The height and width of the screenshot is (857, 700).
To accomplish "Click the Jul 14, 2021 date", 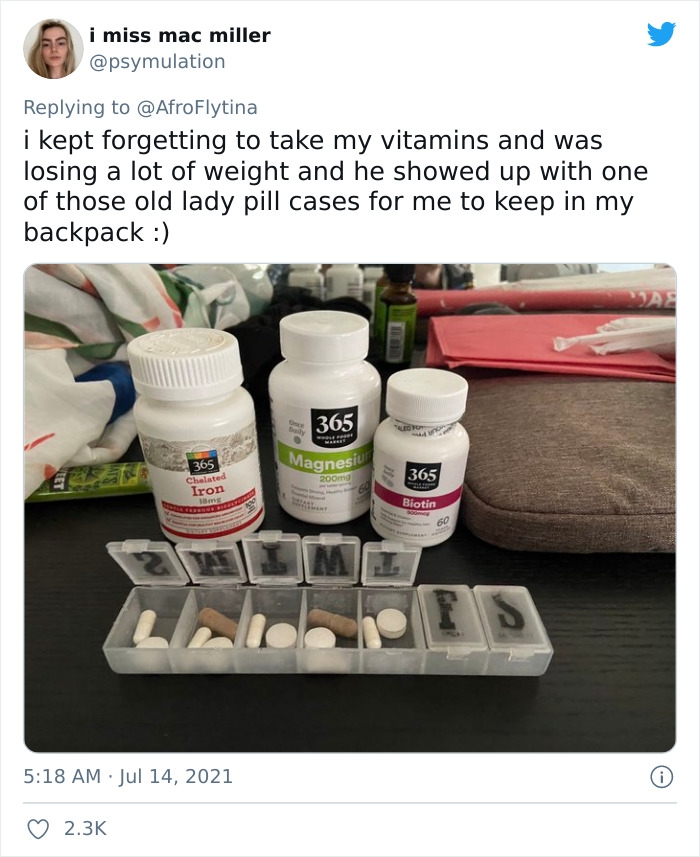I will pos(175,776).
